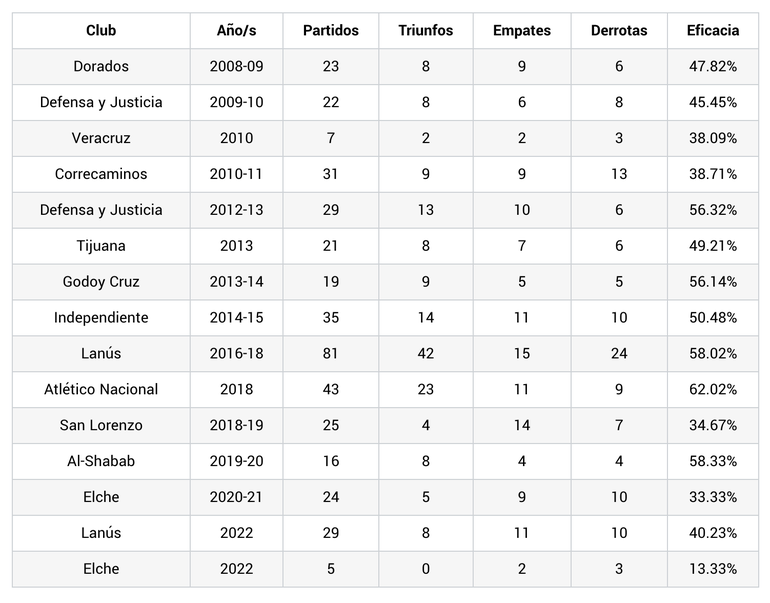Select the Eficacia column header
The height and width of the screenshot is (603, 770).
click(x=712, y=31)
